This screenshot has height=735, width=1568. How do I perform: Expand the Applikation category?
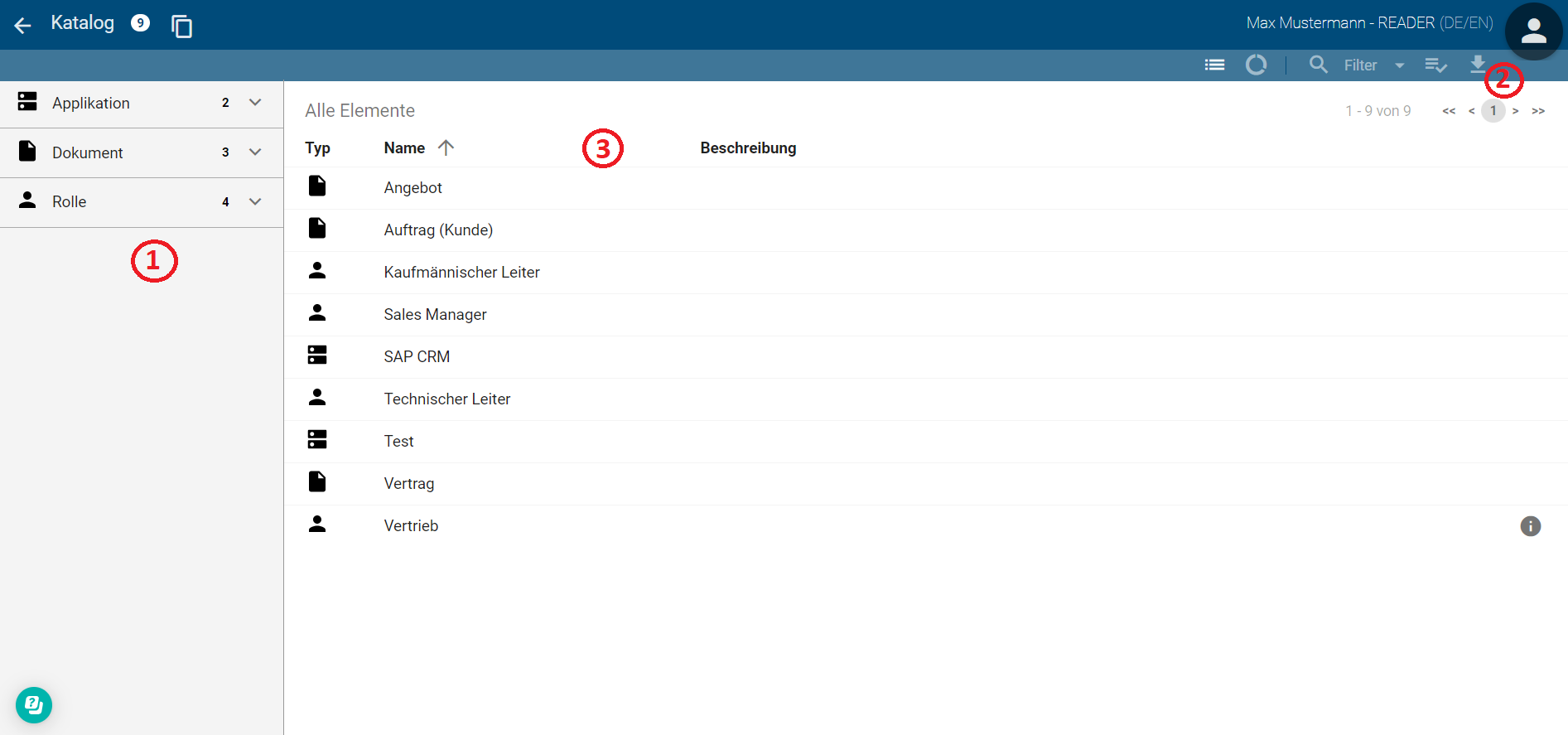[x=255, y=103]
